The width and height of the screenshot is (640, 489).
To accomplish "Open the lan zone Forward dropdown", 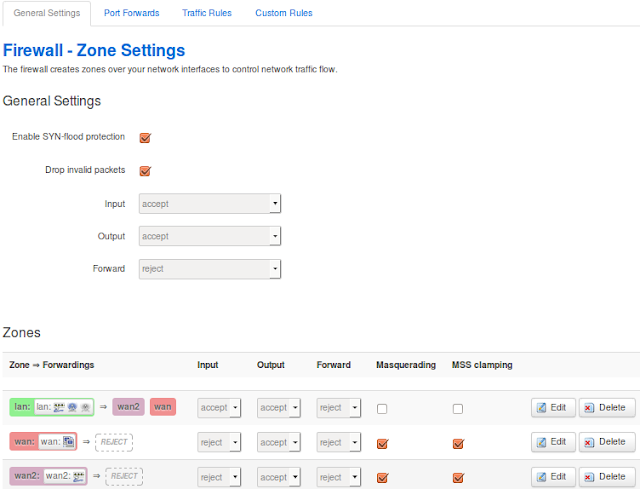I will coord(339,408).
